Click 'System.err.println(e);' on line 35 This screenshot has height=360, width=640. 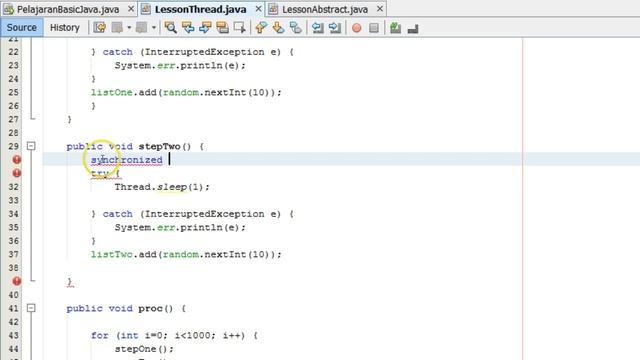(180, 227)
